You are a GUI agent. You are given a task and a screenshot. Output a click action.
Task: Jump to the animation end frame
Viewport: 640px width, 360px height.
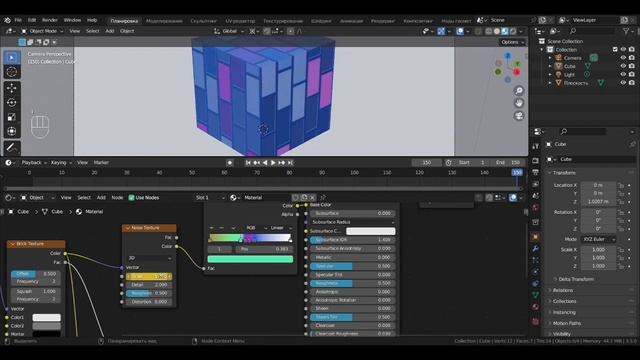290,162
